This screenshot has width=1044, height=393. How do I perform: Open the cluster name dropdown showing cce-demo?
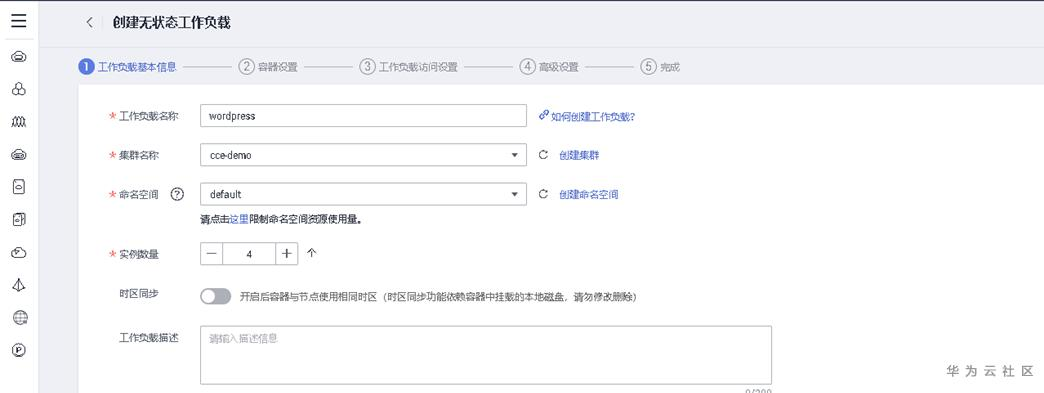tap(364, 155)
